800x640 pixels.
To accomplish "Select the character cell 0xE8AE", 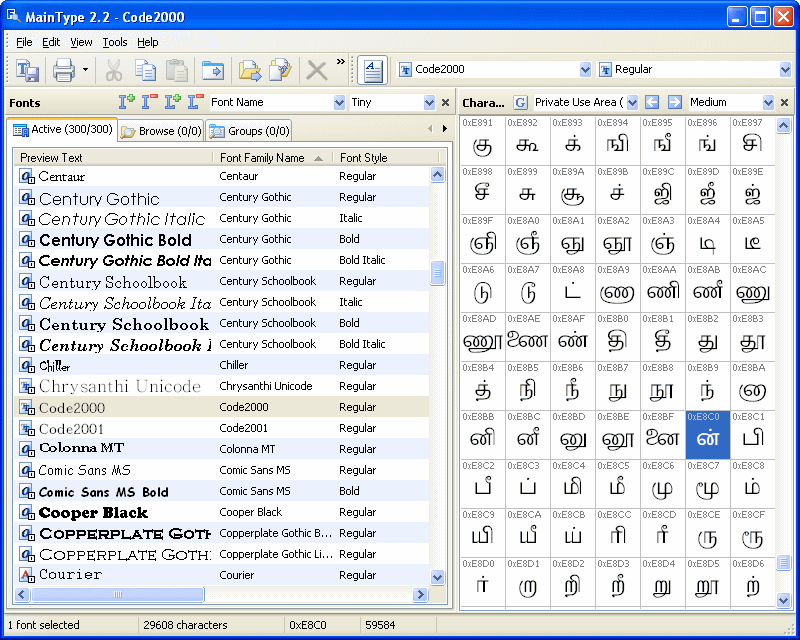I will pyautogui.click(x=528, y=337).
